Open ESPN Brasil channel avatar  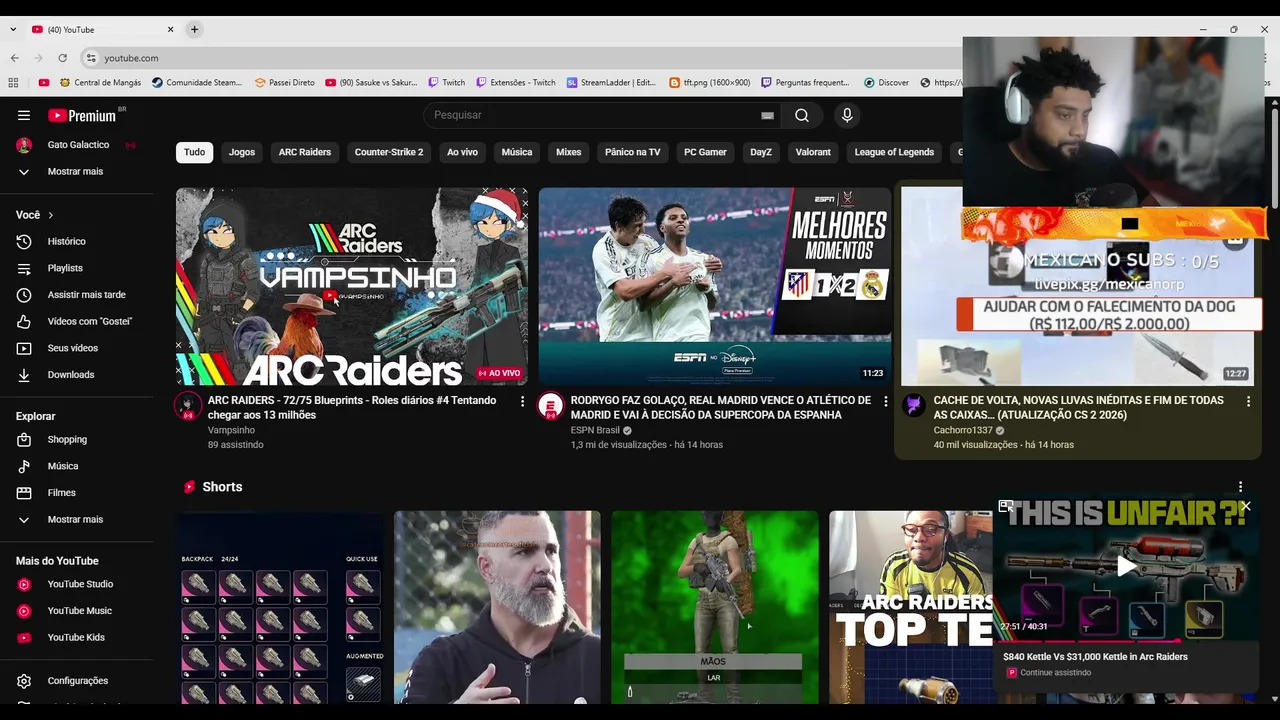click(551, 406)
